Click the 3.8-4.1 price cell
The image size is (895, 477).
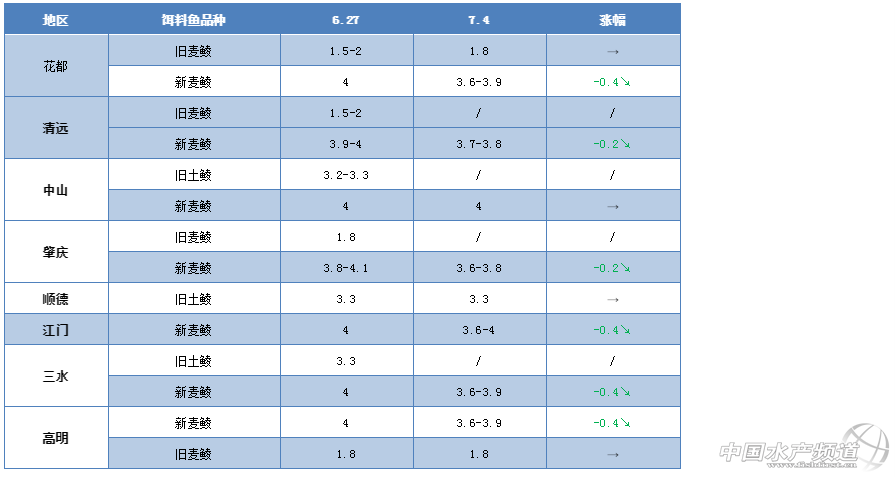point(346,268)
